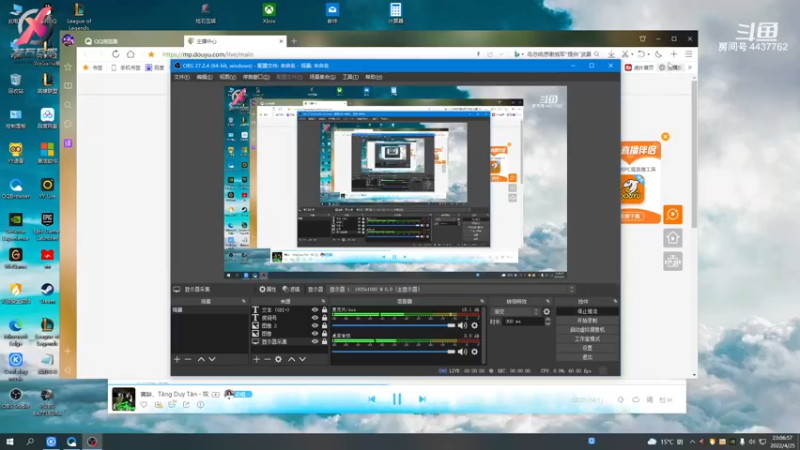Remove selected source with minus icon

[x=267, y=359]
